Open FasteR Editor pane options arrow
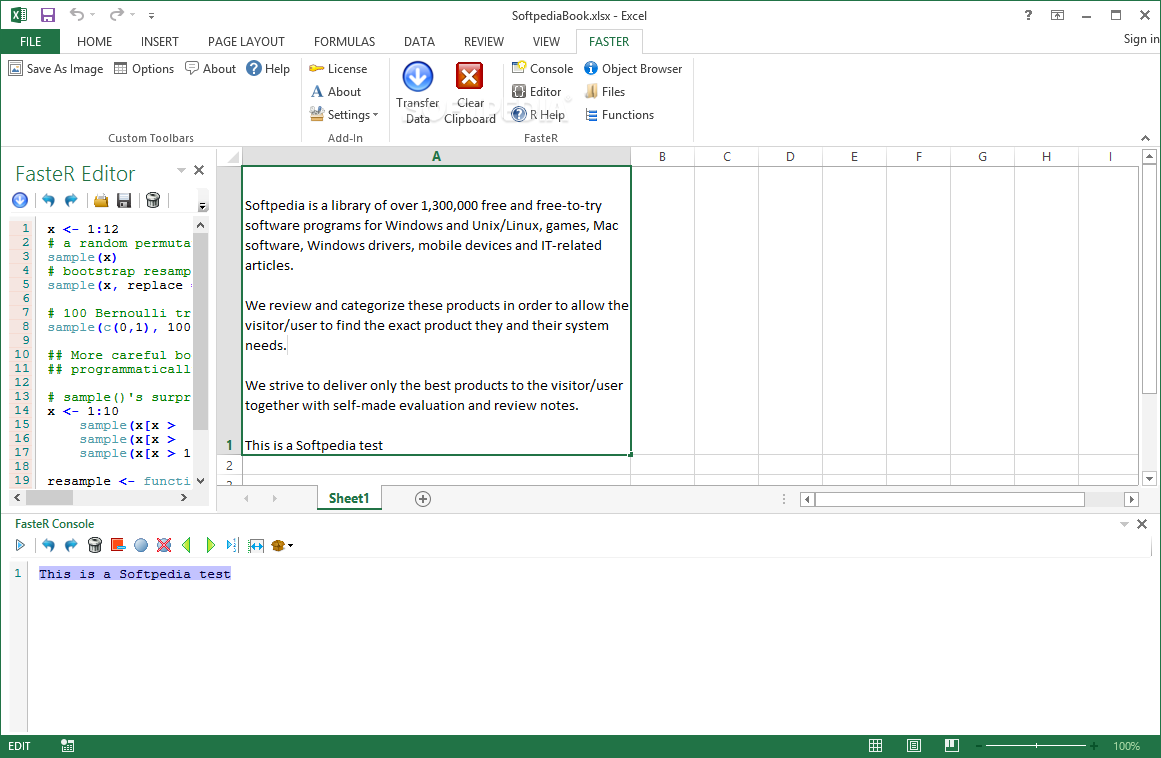This screenshot has width=1161, height=758. (x=181, y=170)
